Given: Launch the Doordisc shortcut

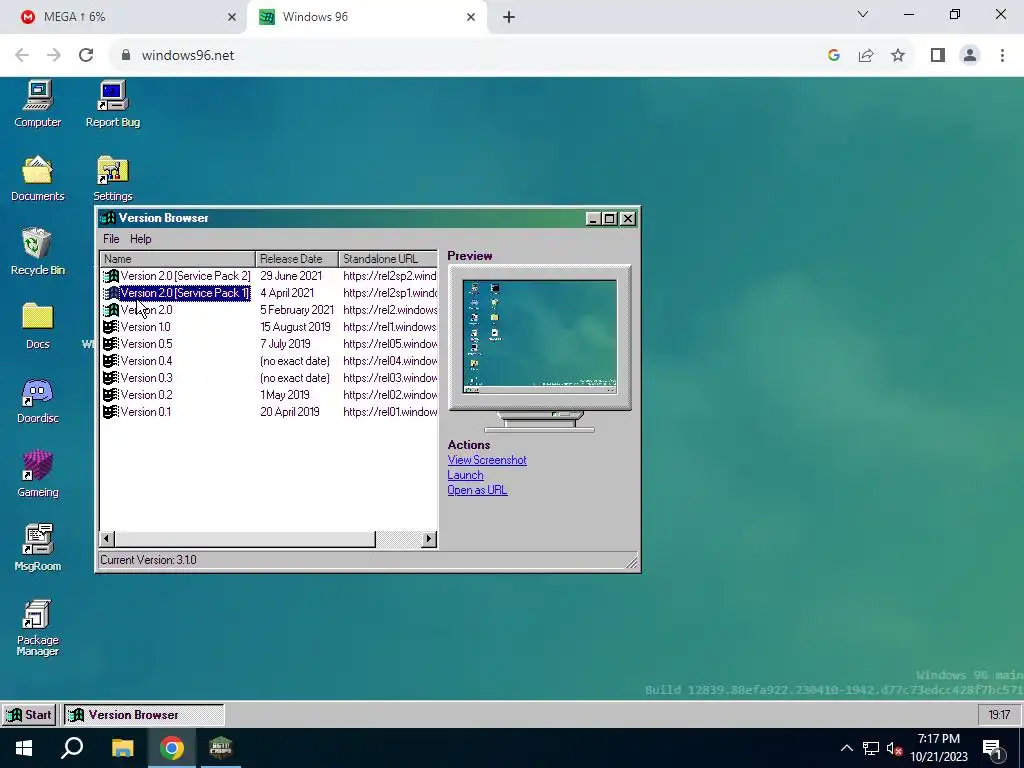Looking at the screenshot, I should (37, 401).
